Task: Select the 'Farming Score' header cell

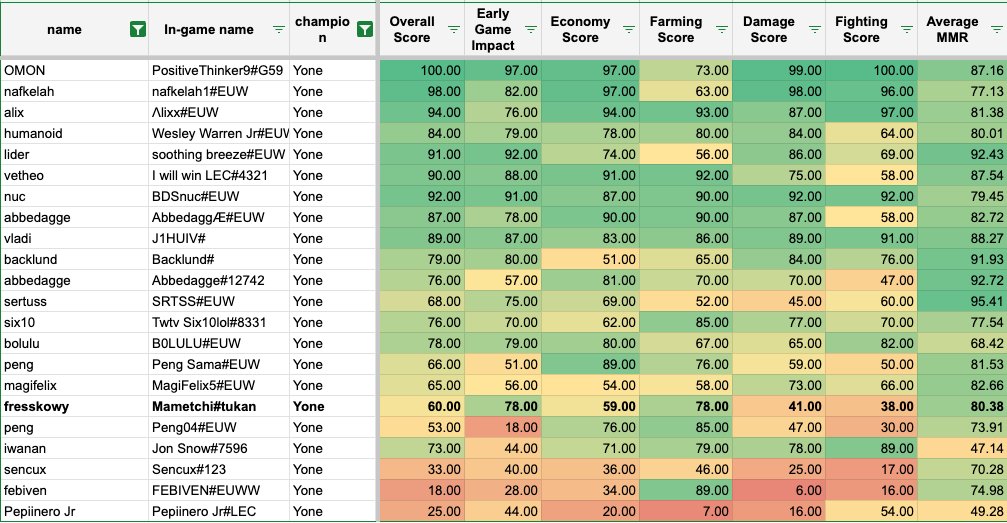Action: point(686,30)
